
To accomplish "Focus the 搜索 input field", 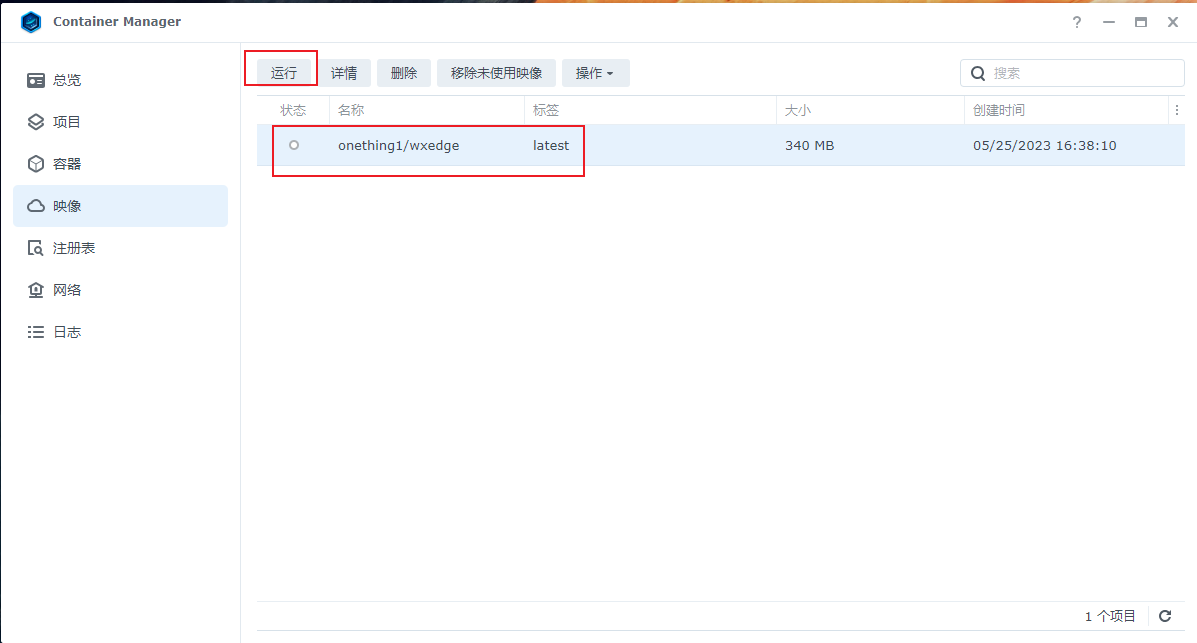I will click(x=1072, y=73).
